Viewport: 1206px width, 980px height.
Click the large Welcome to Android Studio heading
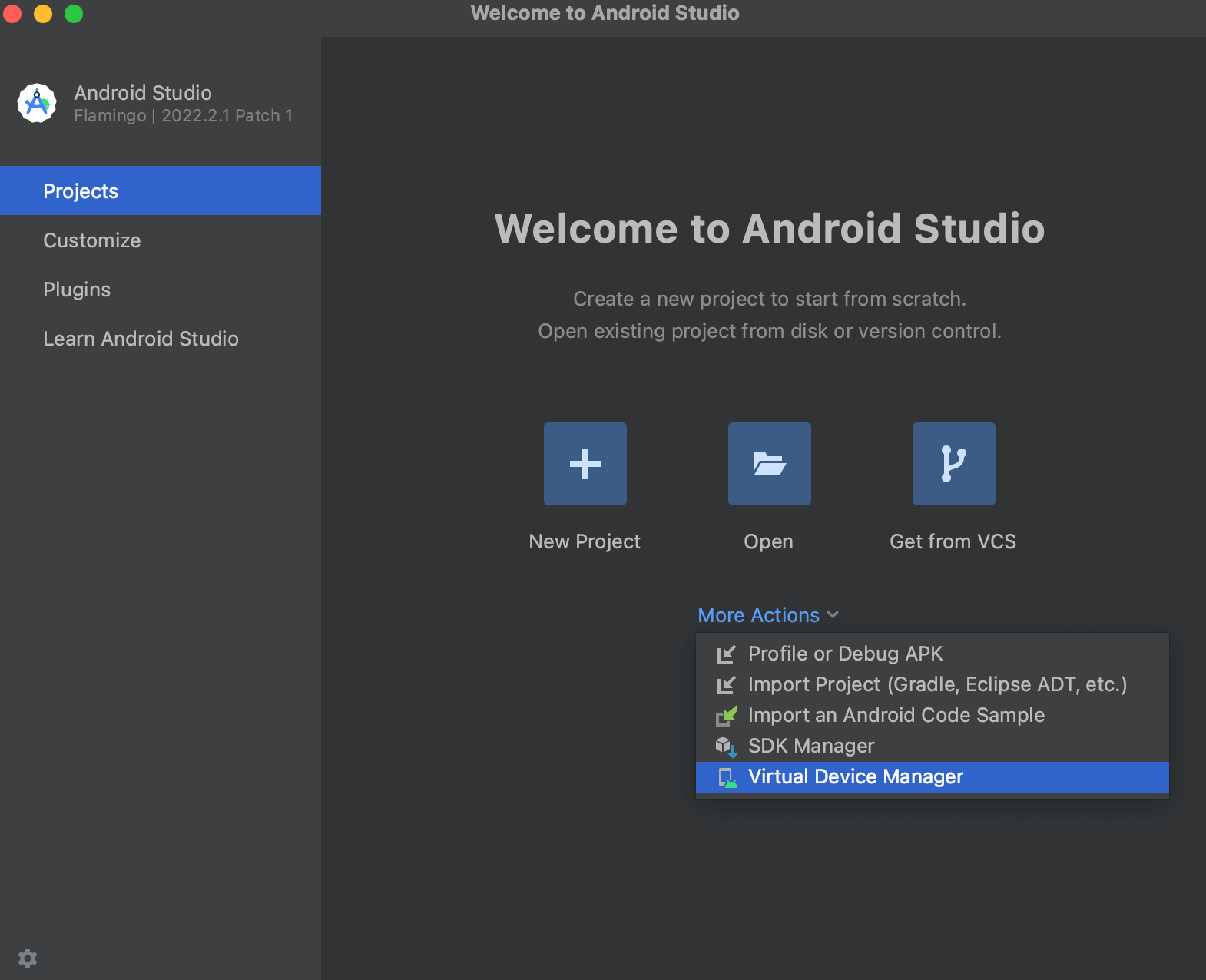(770, 228)
